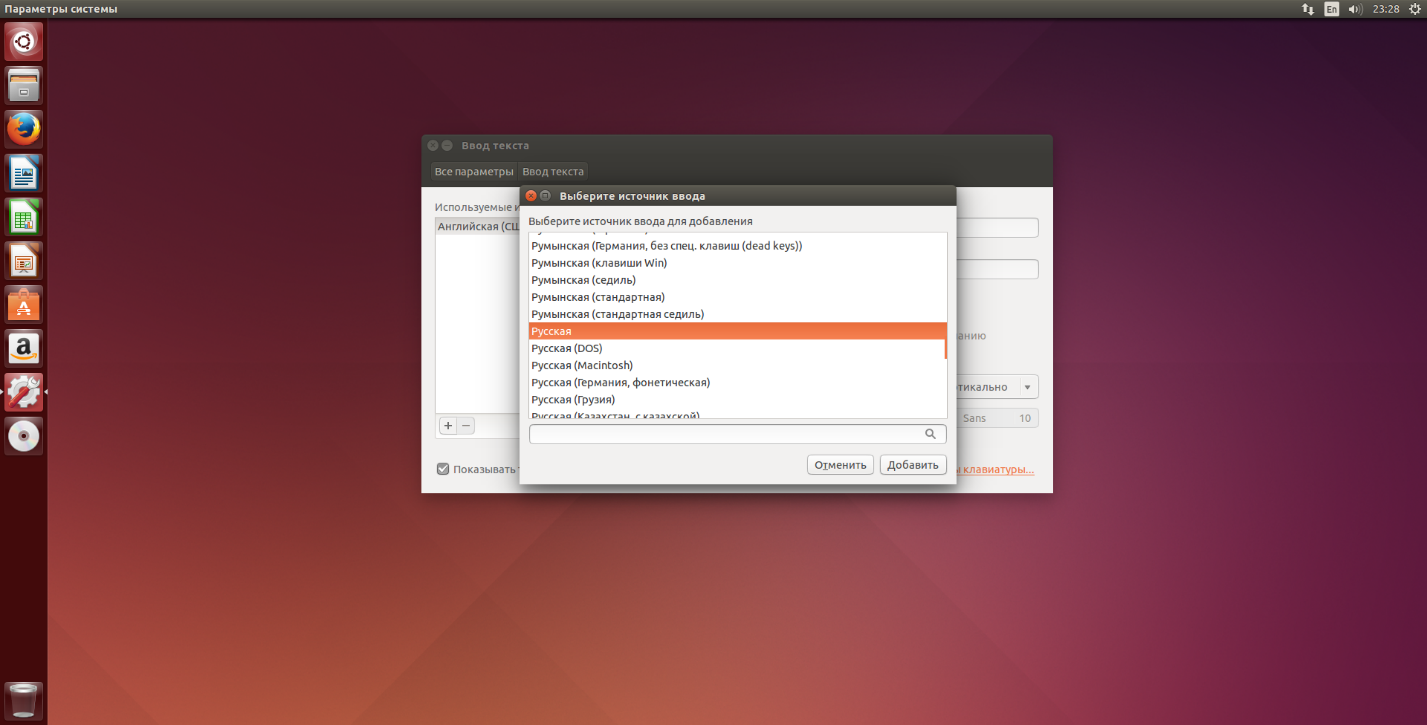Launch LibreOffice Writer from launcher

24,173
